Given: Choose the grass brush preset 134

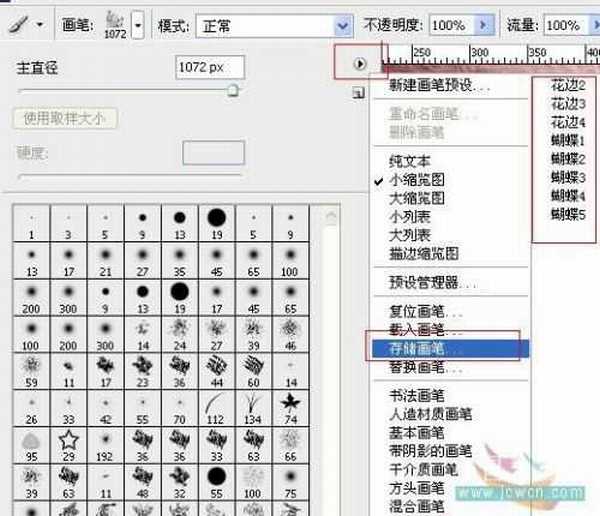Looking at the screenshot, I should pos(254,403).
